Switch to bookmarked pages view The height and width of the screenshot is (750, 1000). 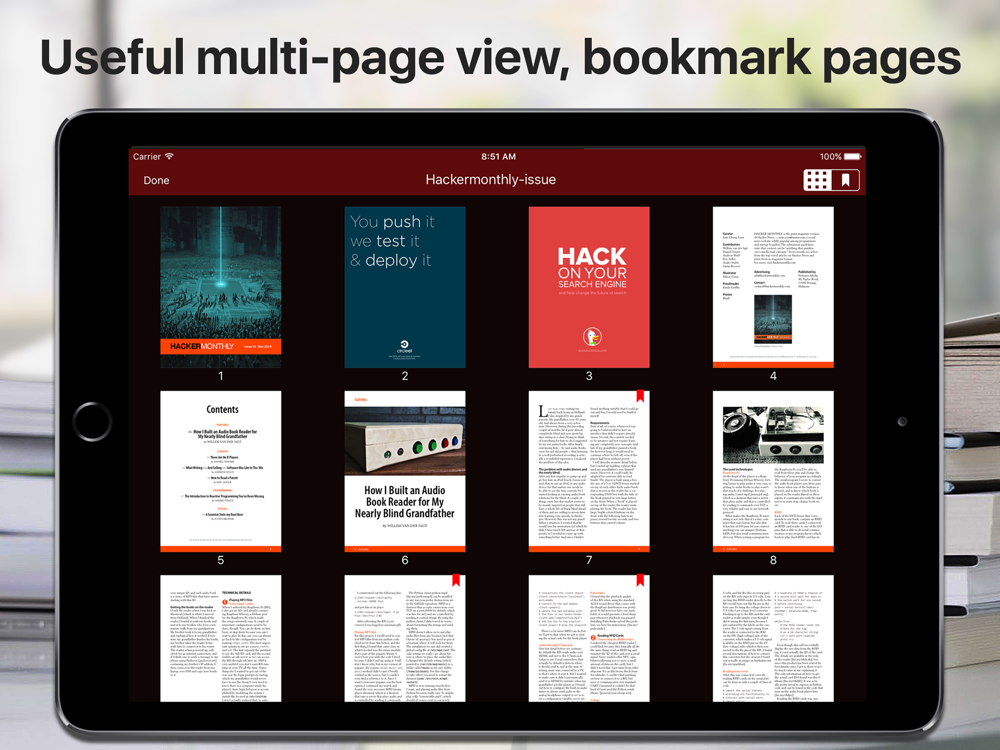[x=846, y=180]
